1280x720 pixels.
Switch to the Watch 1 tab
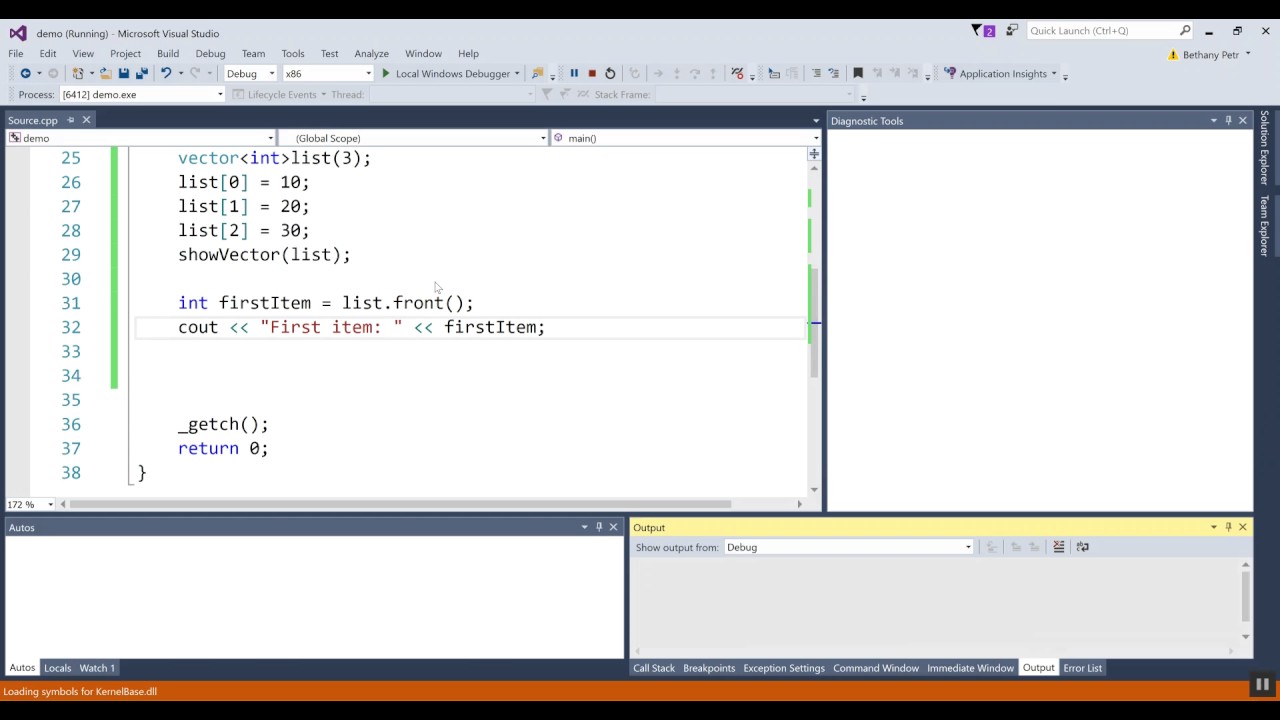[x=96, y=667]
